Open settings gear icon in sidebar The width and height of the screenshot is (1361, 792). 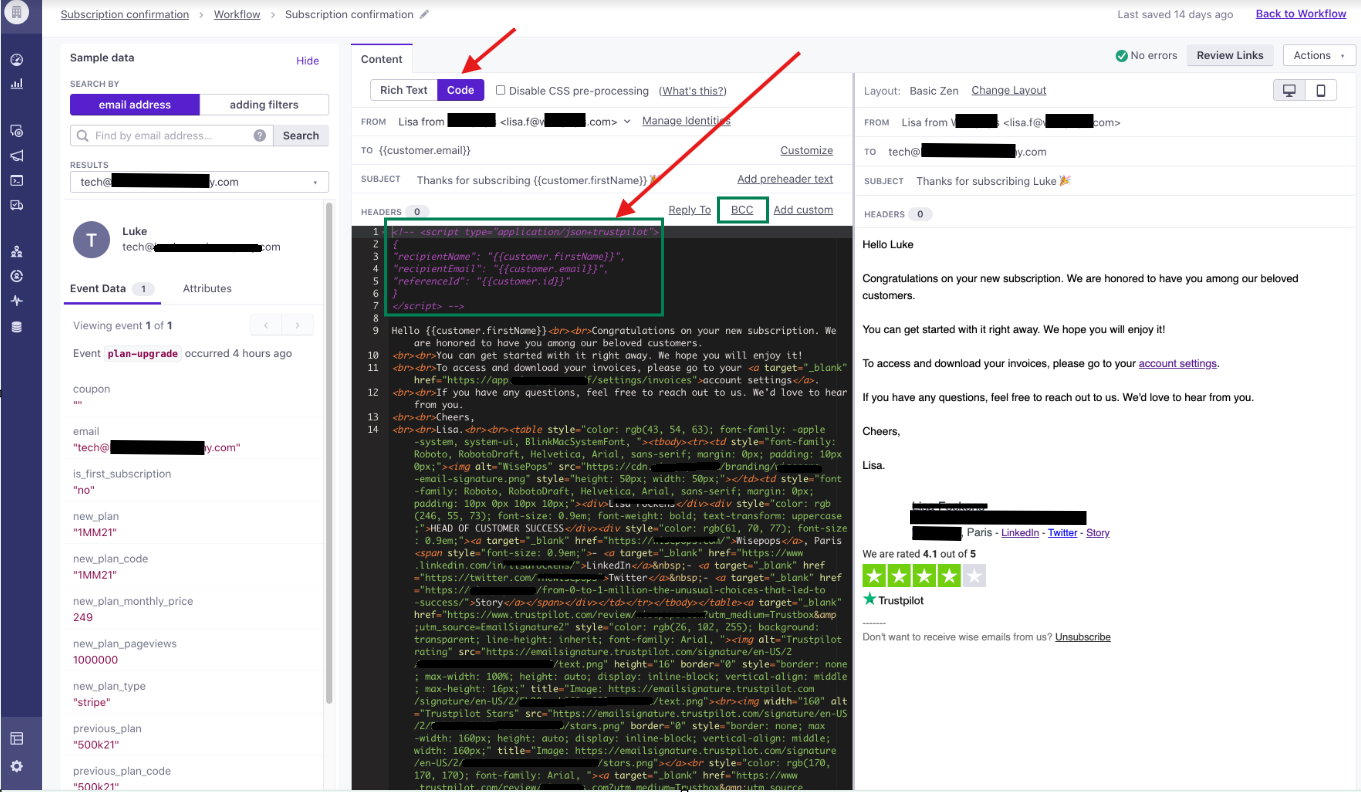pos(16,766)
